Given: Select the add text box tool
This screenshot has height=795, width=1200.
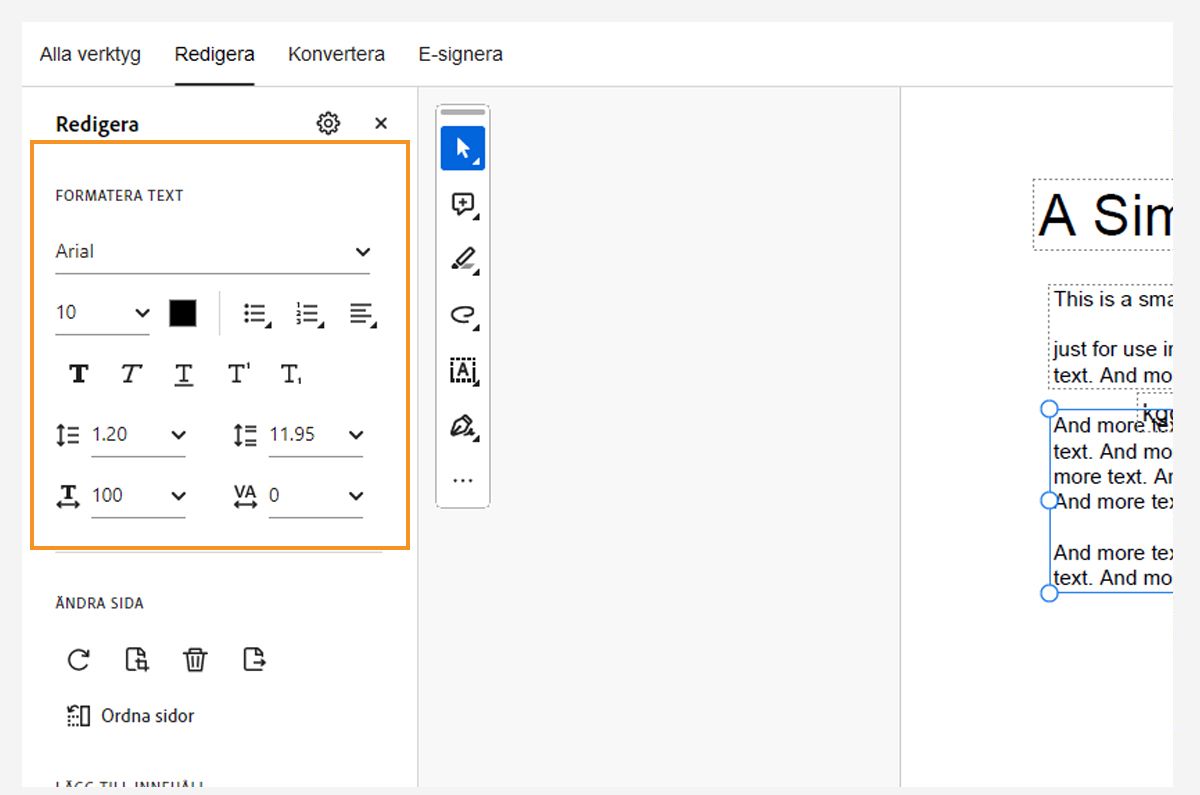Looking at the screenshot, I should coord(462,370).
